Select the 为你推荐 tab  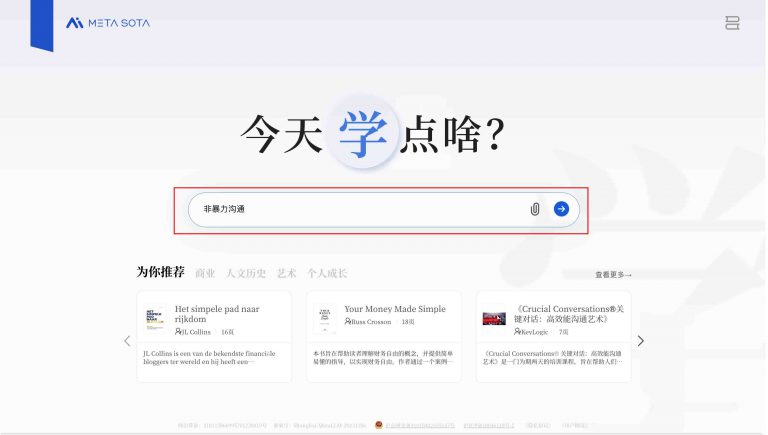tap(160, 272)
